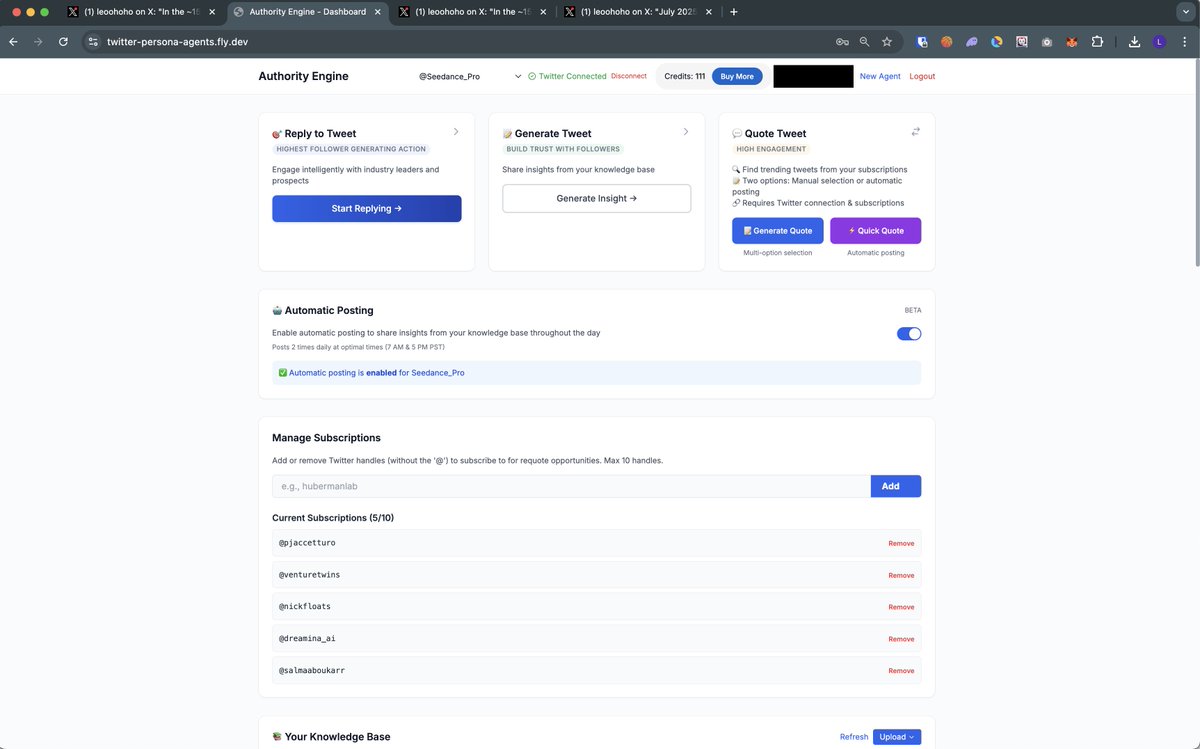Remove the @salmaaboukarr subscription
This screenshot has width=1200, height=749.
tap(901, 671)
